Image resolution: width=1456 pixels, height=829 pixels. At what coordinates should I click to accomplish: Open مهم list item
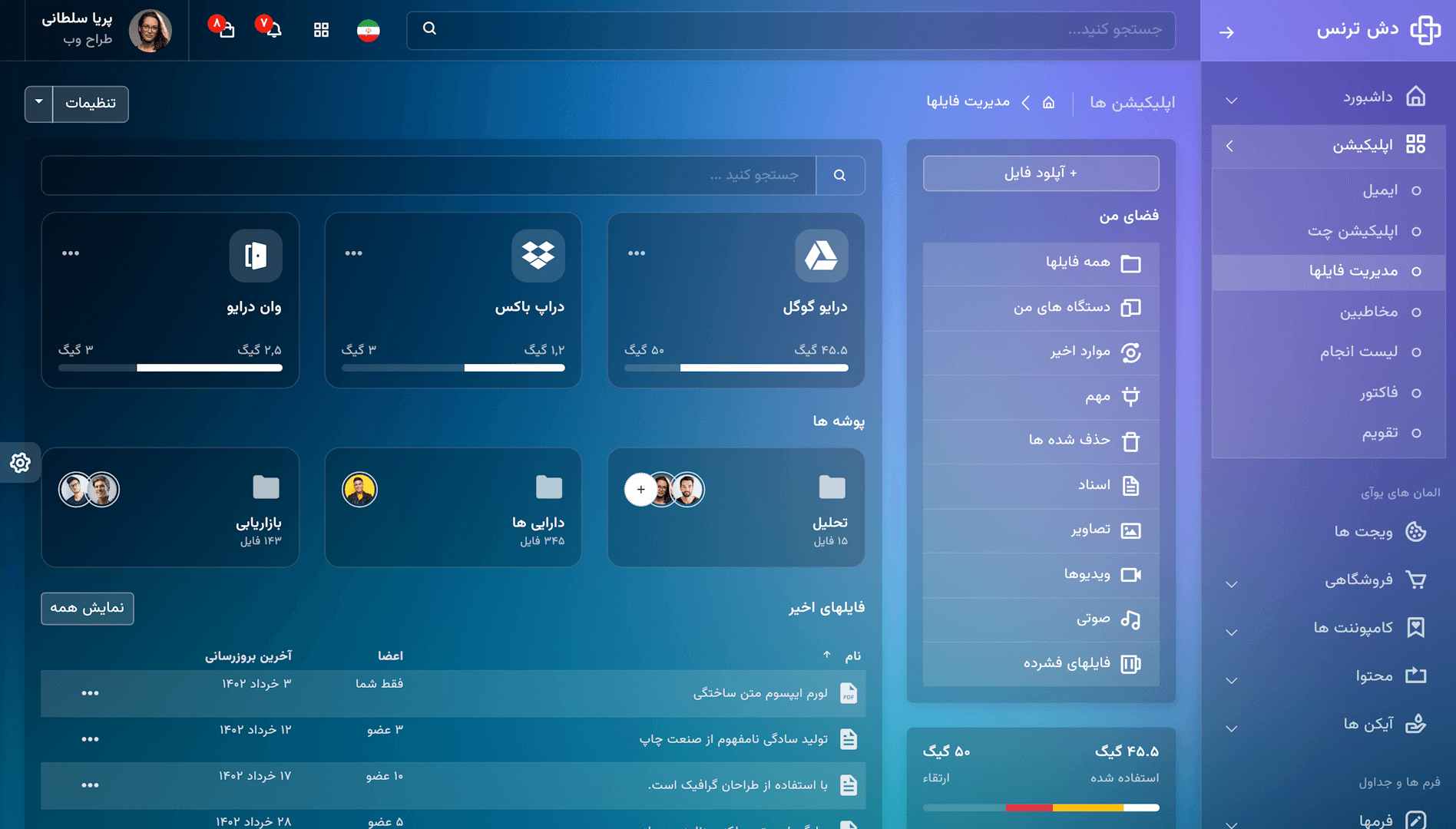1041,397
